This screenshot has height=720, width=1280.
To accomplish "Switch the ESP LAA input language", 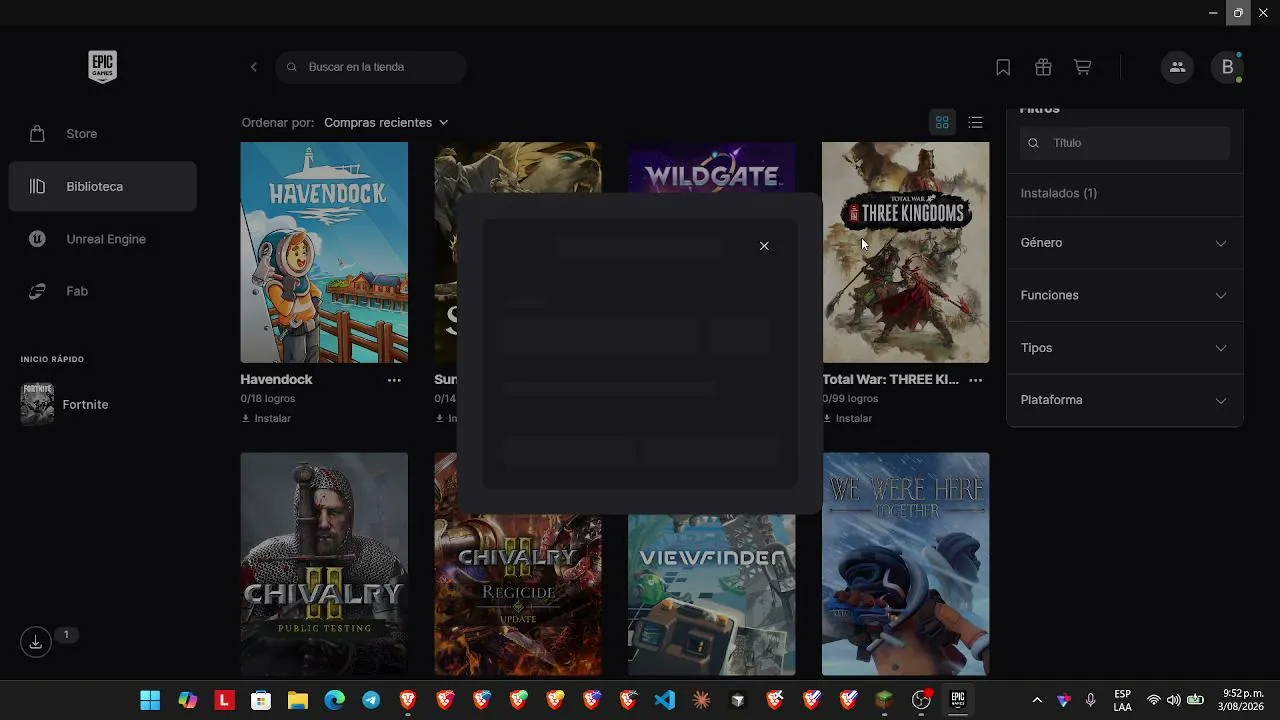I will [1123, 700].
